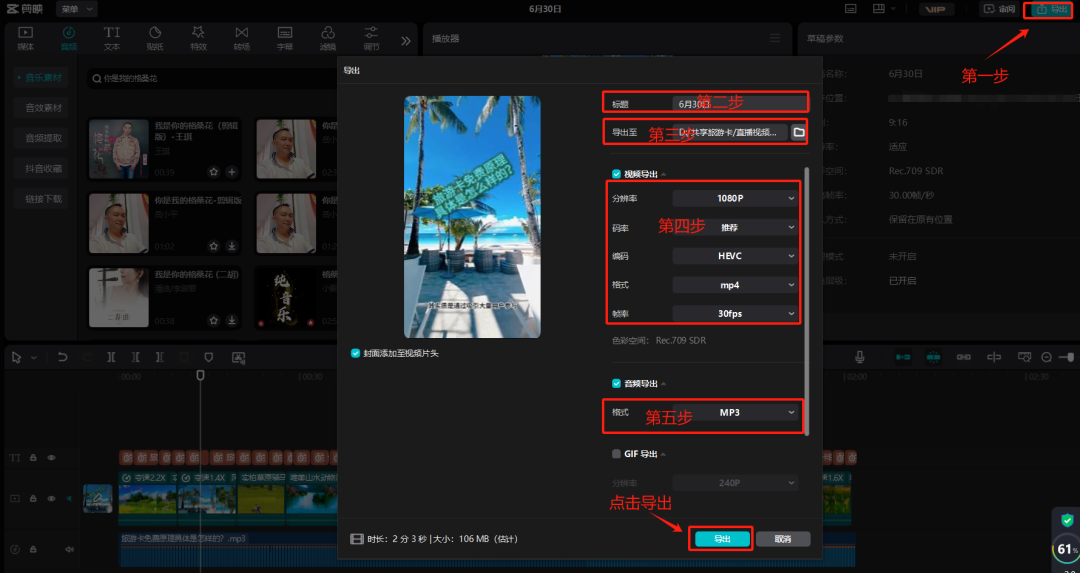1080x573 pixels.
Task: Open the 特效 effects tab
Action: point(198,39)
